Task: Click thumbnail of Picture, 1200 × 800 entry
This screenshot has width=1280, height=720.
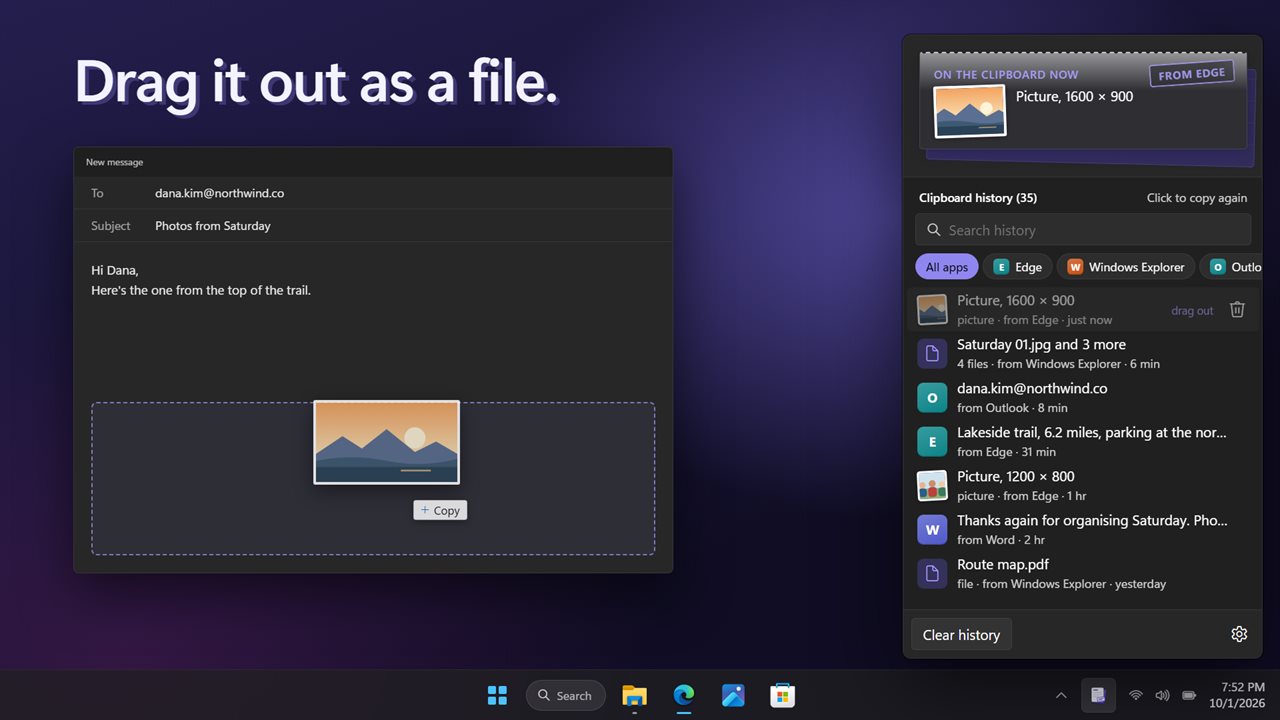Action: (x=932, y=486)
